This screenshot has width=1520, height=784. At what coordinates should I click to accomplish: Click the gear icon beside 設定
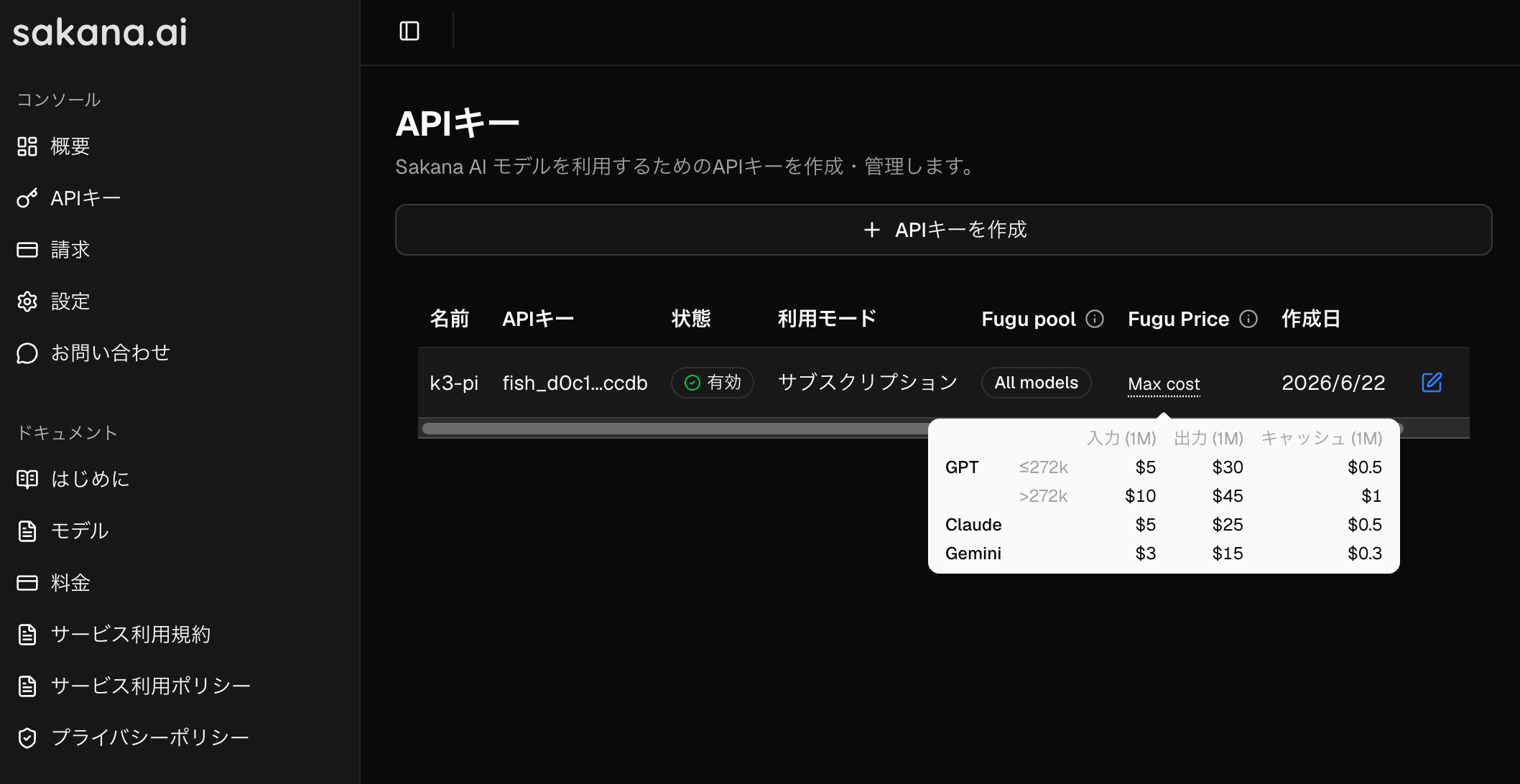(x=27, y=302)
